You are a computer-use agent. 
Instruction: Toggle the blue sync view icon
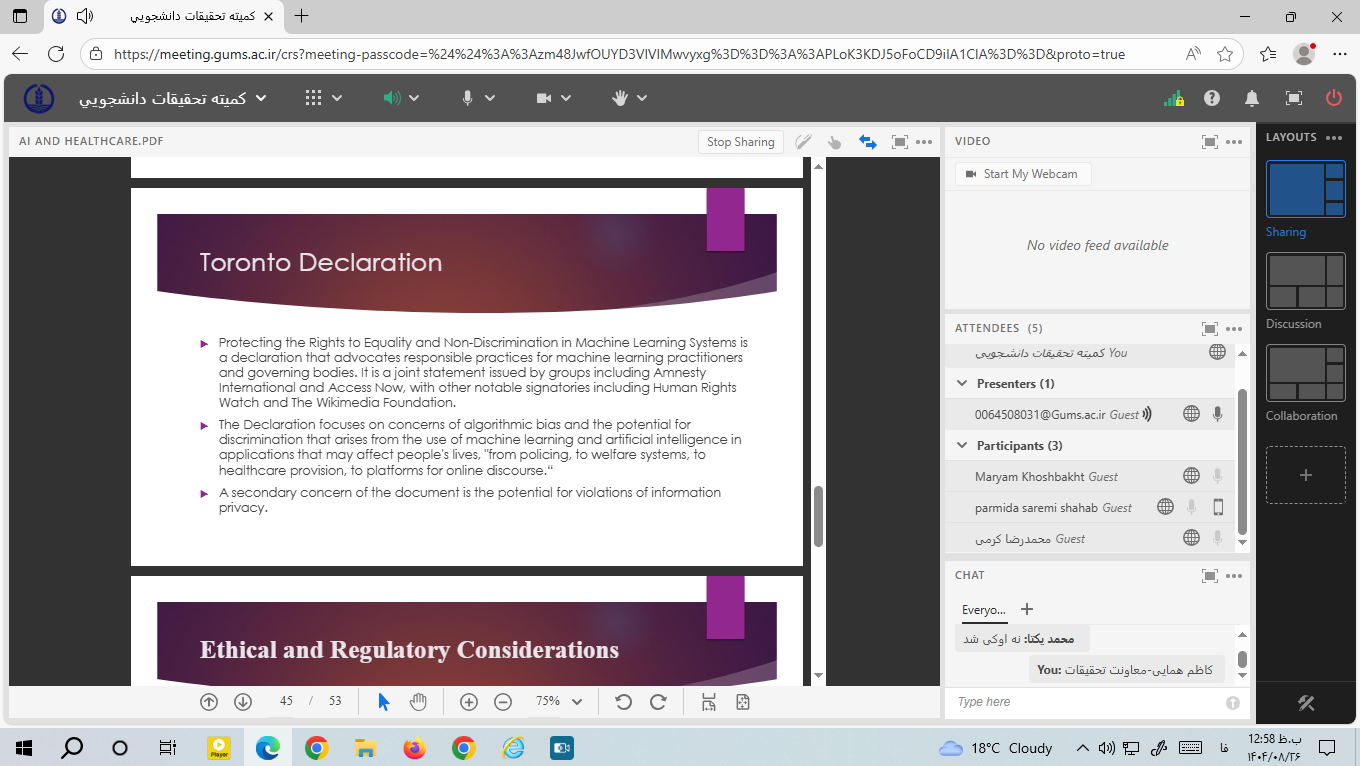pos(868,142)
